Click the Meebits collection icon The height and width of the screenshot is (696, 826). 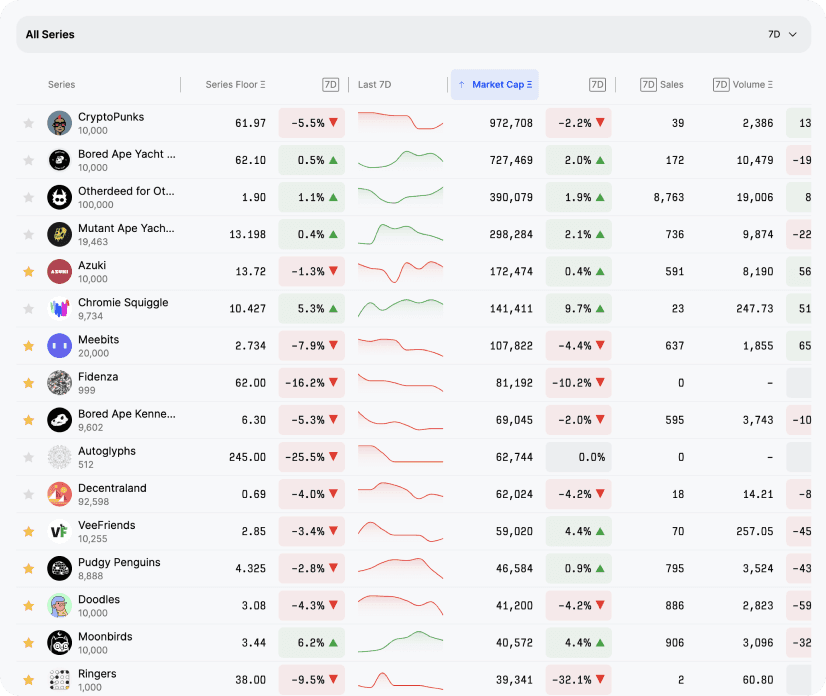(59, 345)
